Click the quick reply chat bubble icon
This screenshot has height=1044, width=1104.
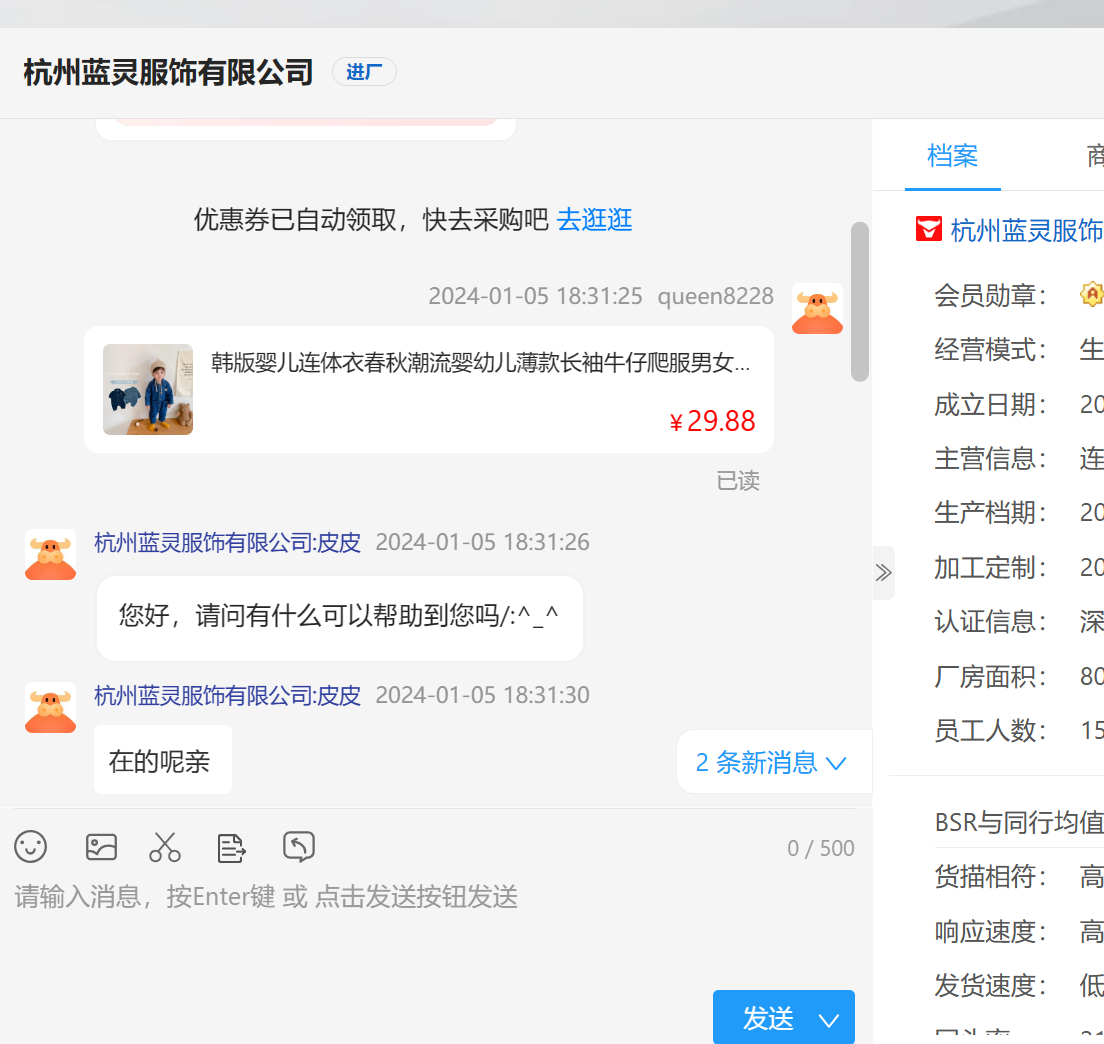pyautogui.click(x=299, y=847)
